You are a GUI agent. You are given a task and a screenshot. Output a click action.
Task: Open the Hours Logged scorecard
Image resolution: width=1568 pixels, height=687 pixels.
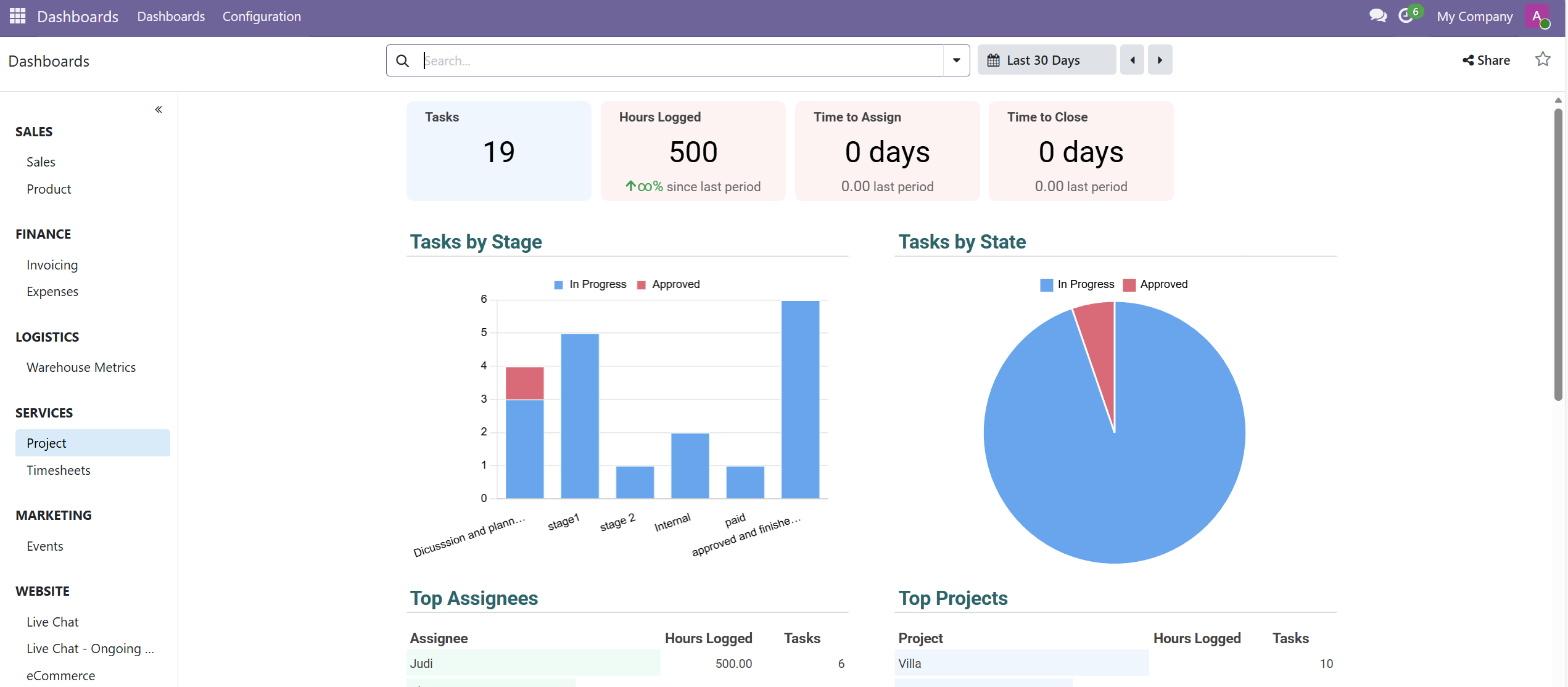pyautogui.click(x=693, y=151)
